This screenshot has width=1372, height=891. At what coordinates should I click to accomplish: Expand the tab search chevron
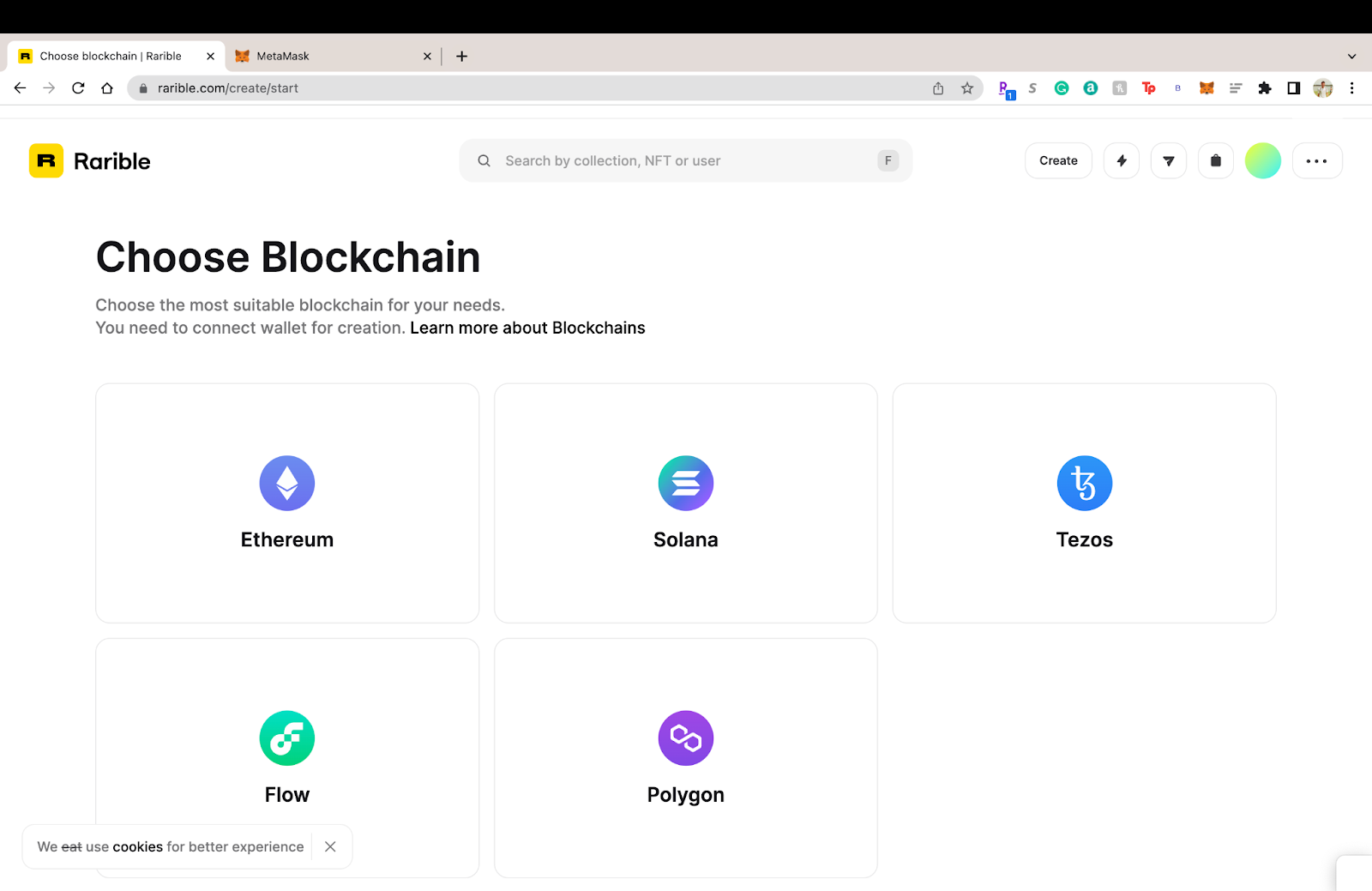1351,57
